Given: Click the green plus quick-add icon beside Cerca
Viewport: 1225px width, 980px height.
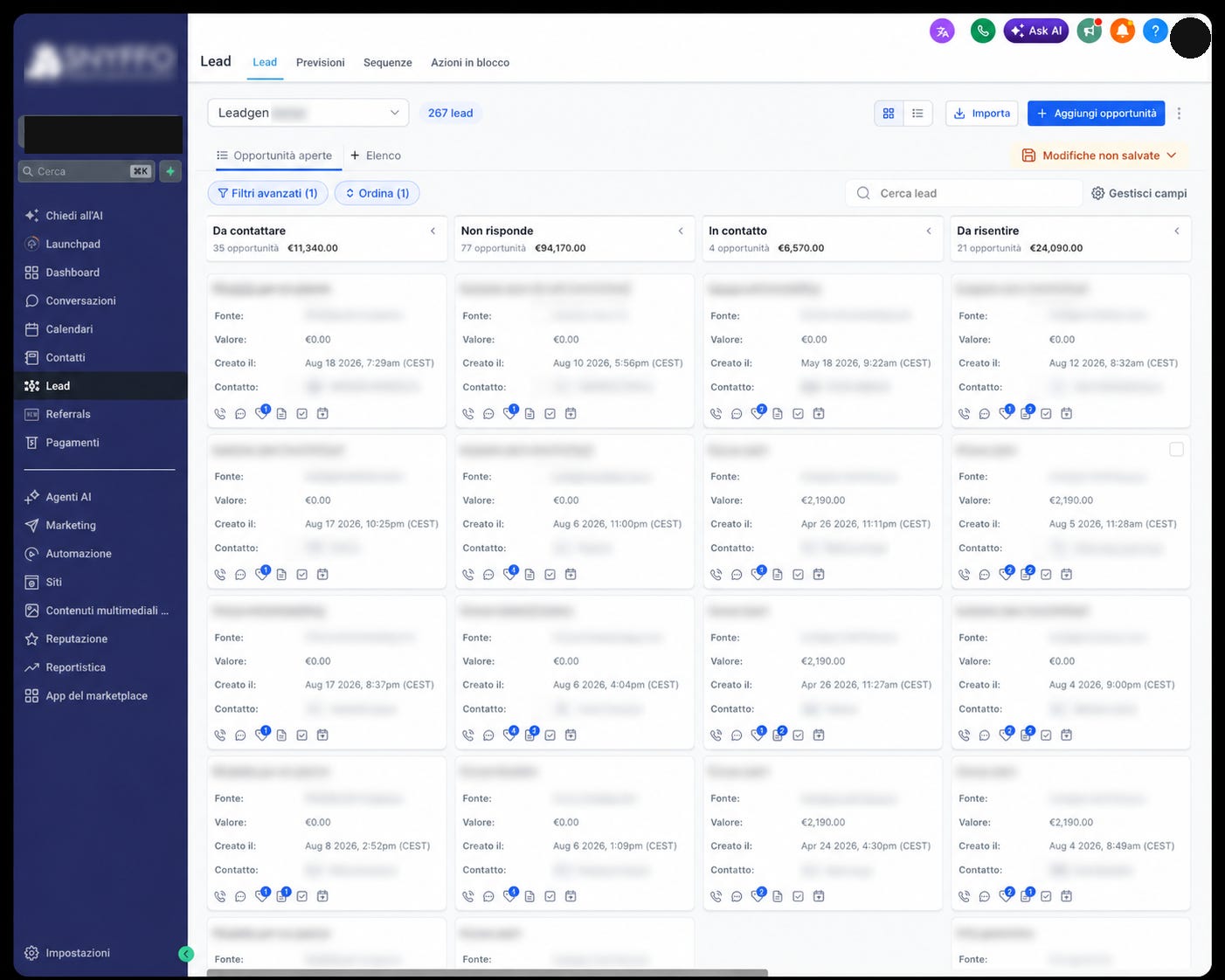Looking at the screenshot, I should (170, 171).
